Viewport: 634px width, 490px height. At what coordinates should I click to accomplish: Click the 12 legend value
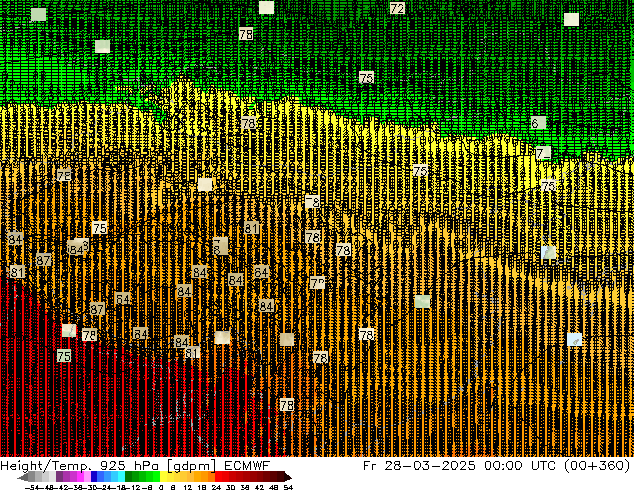tap(188, 487)
